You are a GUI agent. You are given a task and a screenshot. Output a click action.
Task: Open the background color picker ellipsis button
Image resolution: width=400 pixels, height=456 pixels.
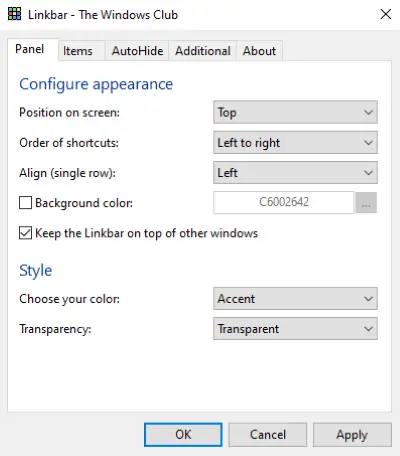tap(366, 203)
